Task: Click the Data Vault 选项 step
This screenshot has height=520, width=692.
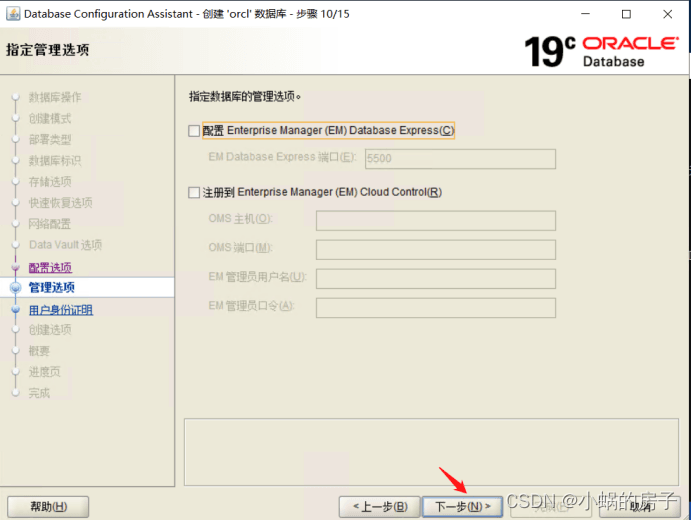Action: (x=65, y=245)
